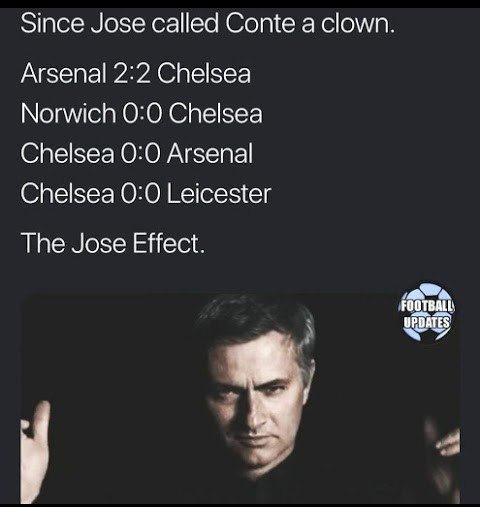480x507 pixels.
Task: Click the word 'FOOTBALL' in the watermark logo
Action: click(427, 306)
